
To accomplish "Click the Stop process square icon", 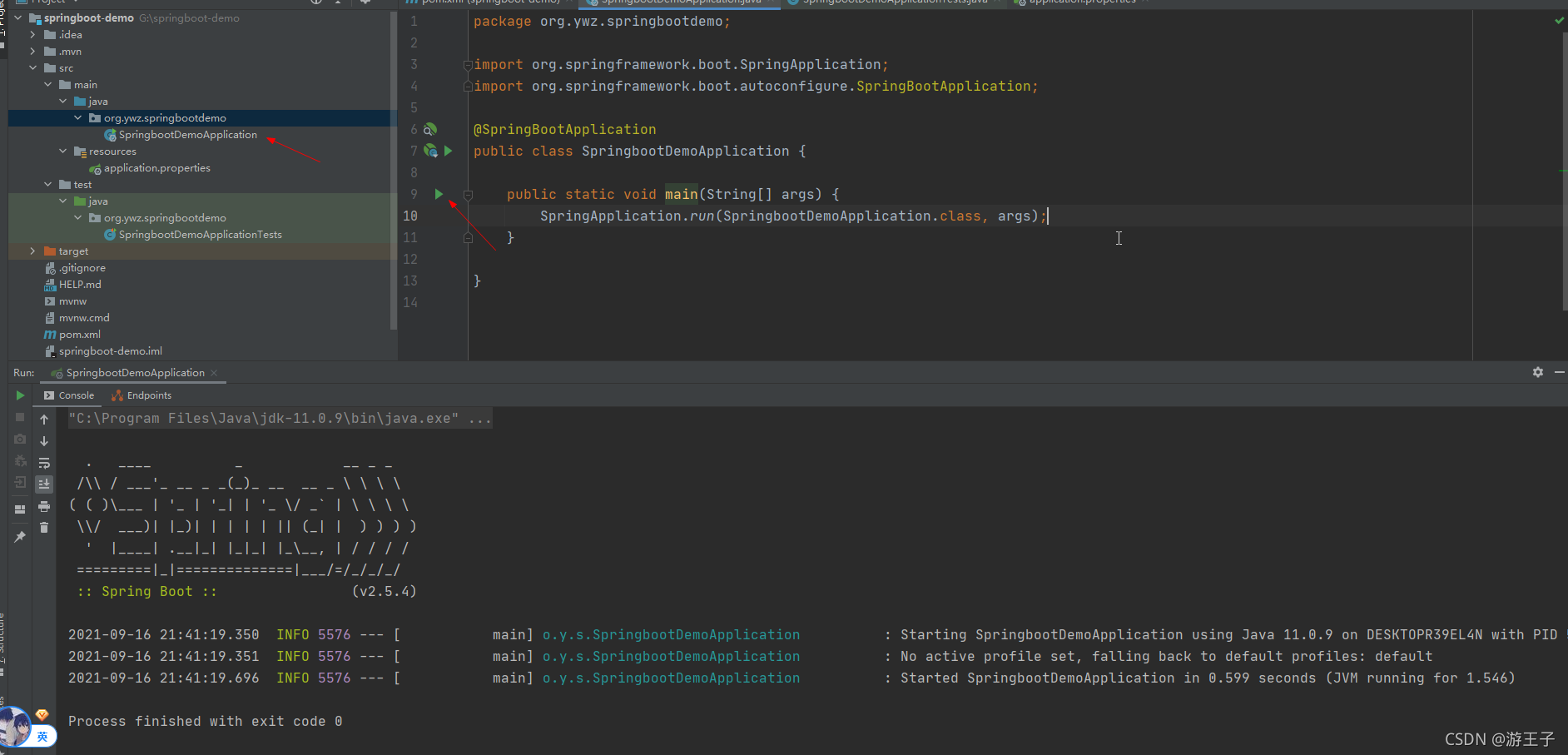I will click(20, 417).
